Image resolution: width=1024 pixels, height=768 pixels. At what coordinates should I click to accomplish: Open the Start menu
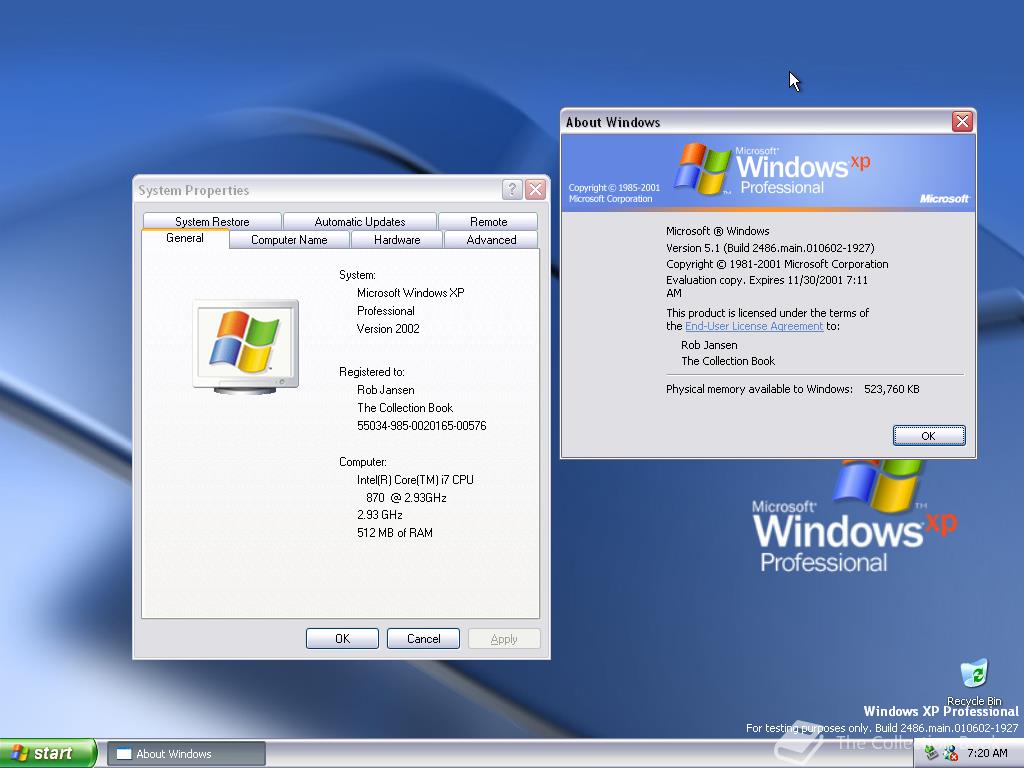48,753
